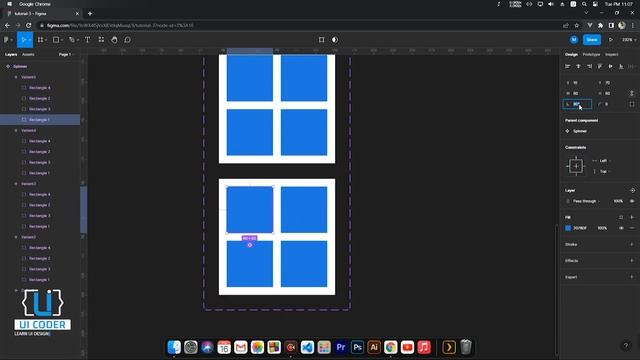Click the edit object icon in toolbar center
This screenshot has width=640, height=360.
[322, 40]
